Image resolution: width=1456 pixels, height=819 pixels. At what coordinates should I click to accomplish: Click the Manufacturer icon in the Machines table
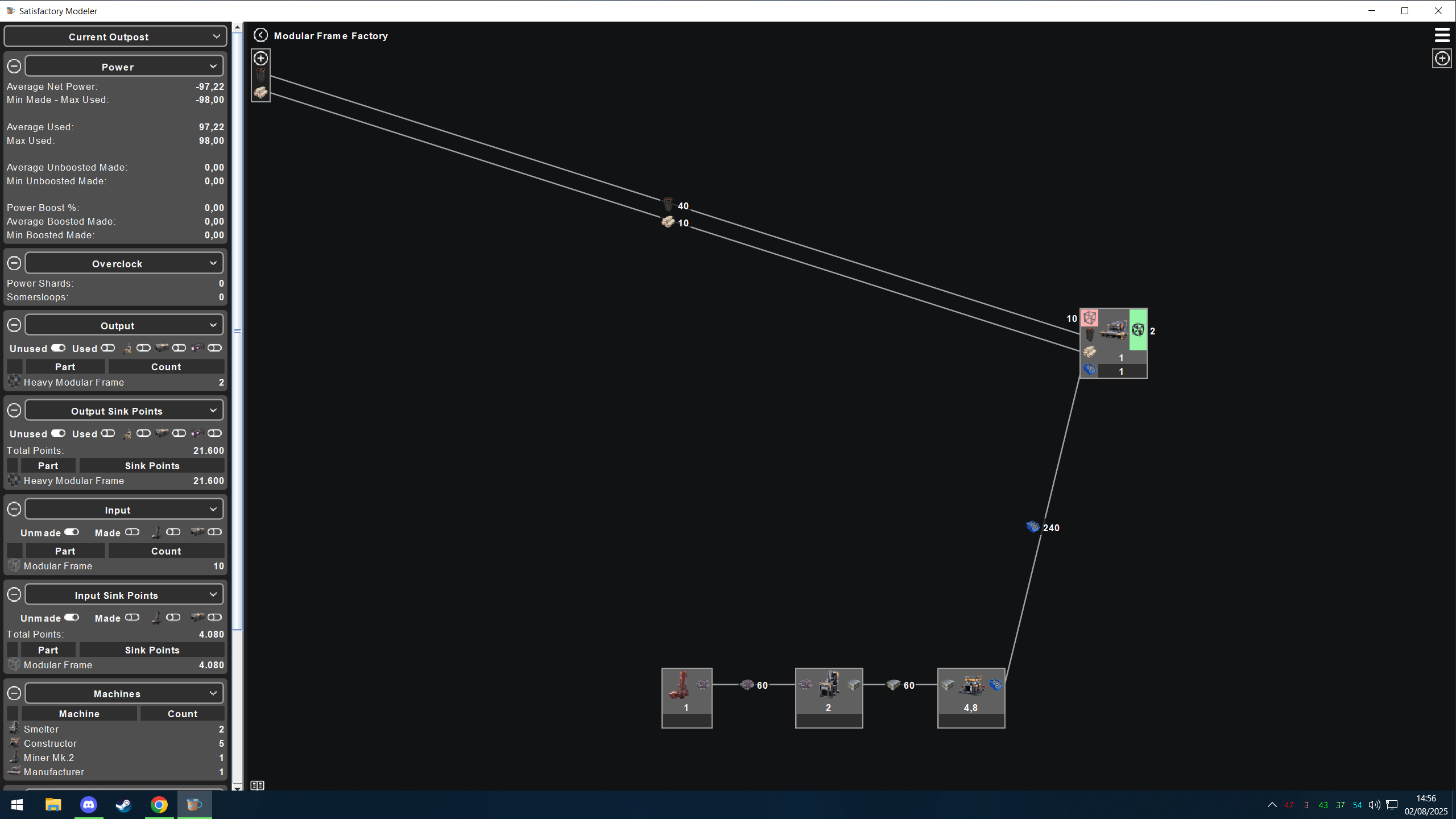tap(14, 771)
